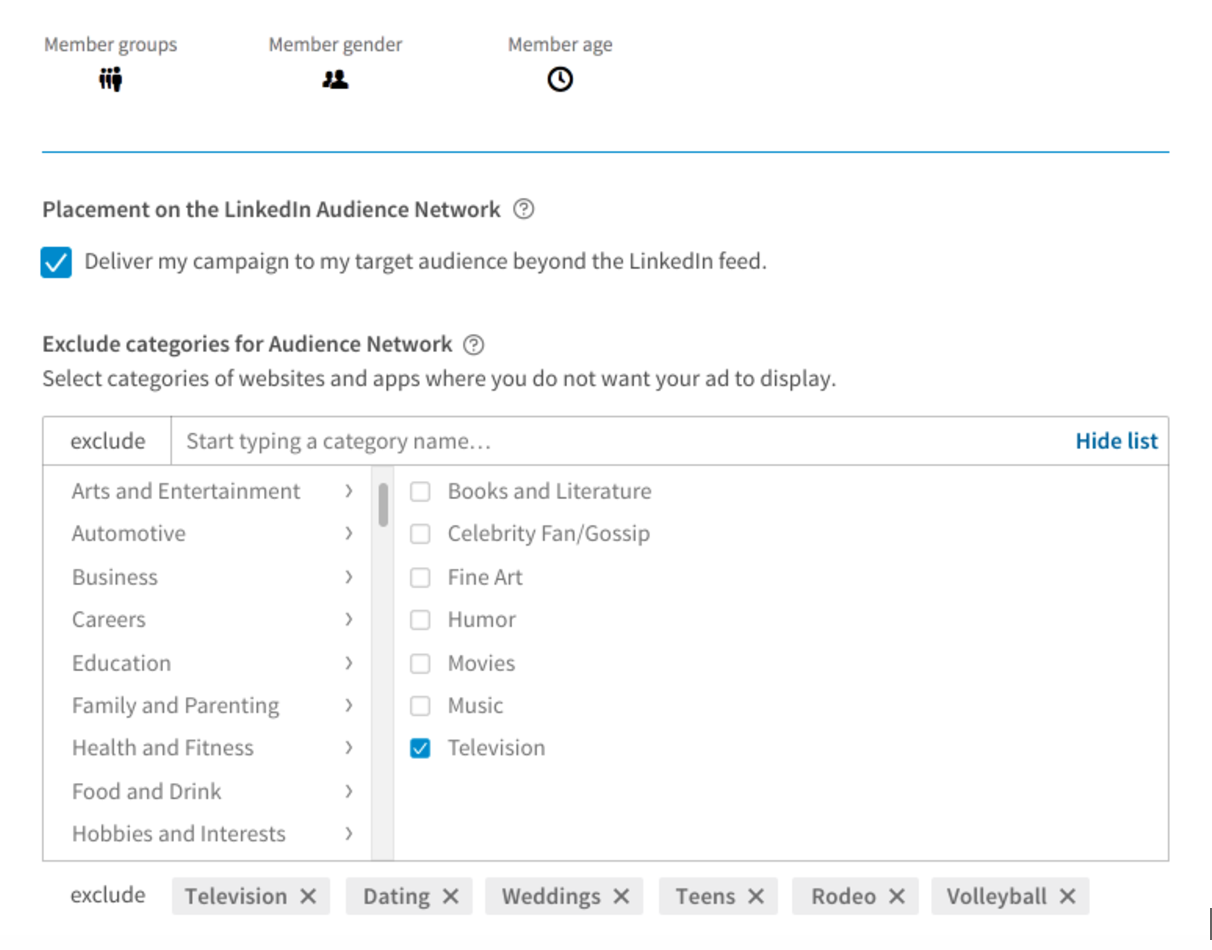The image size is (1212, 950).
Task: Click the Member age clock icon
Action: 560,79
